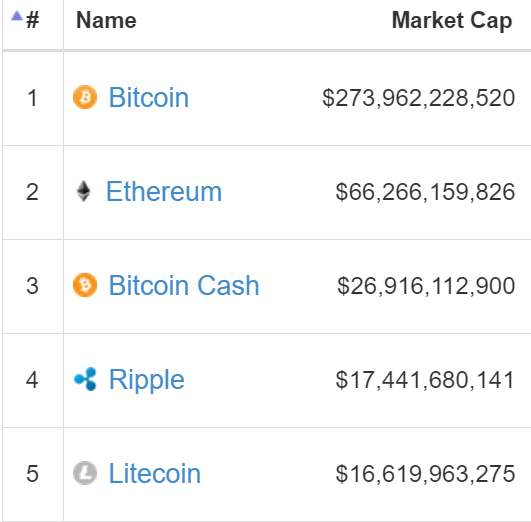Open the Bitcoin link
Viewport: 531px width, 522px height.
pyautogui.click(x=149, y=98)
